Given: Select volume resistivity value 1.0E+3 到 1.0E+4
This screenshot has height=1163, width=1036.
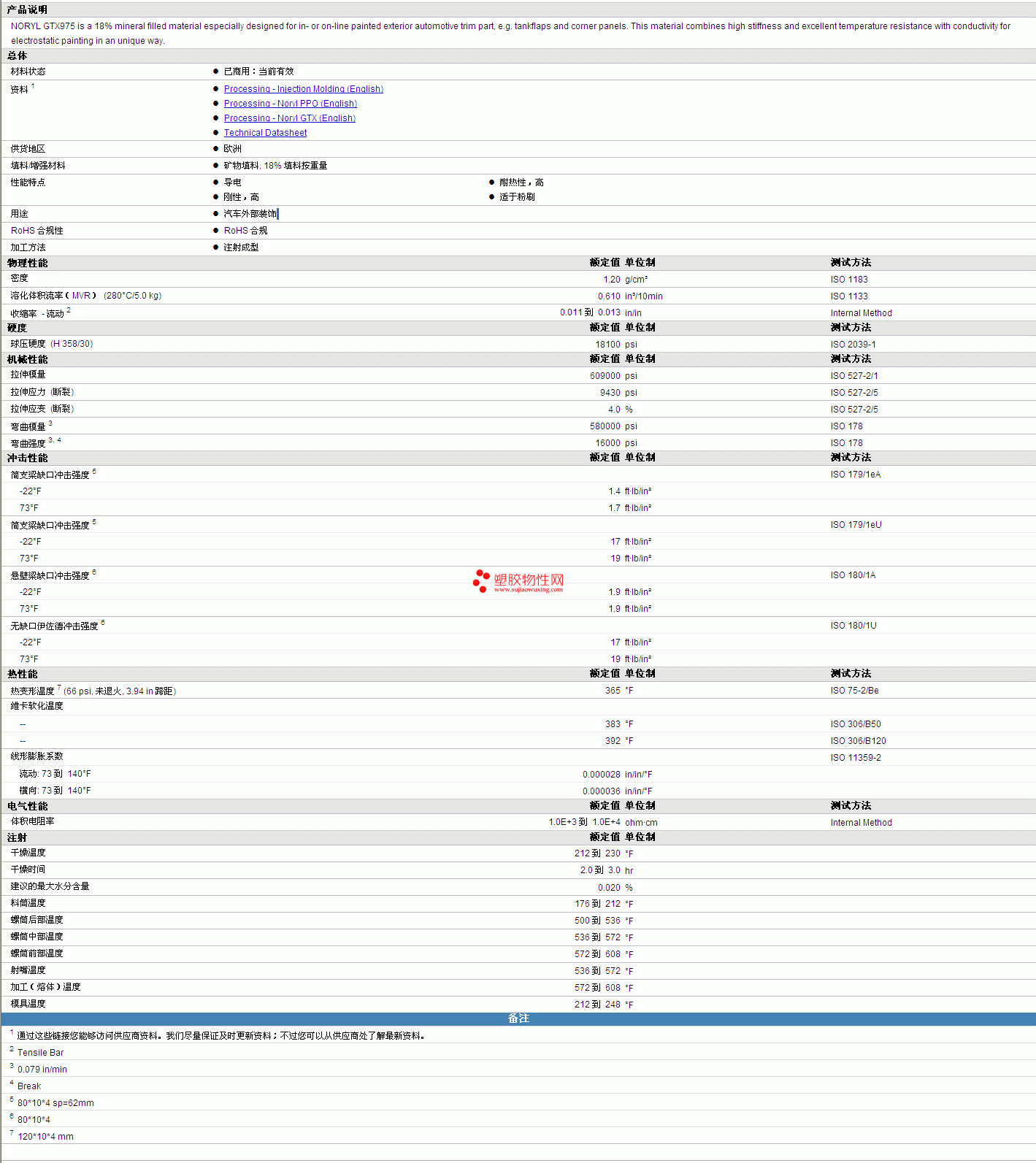Looking at the screenshot, I should (x=585, y=822).
